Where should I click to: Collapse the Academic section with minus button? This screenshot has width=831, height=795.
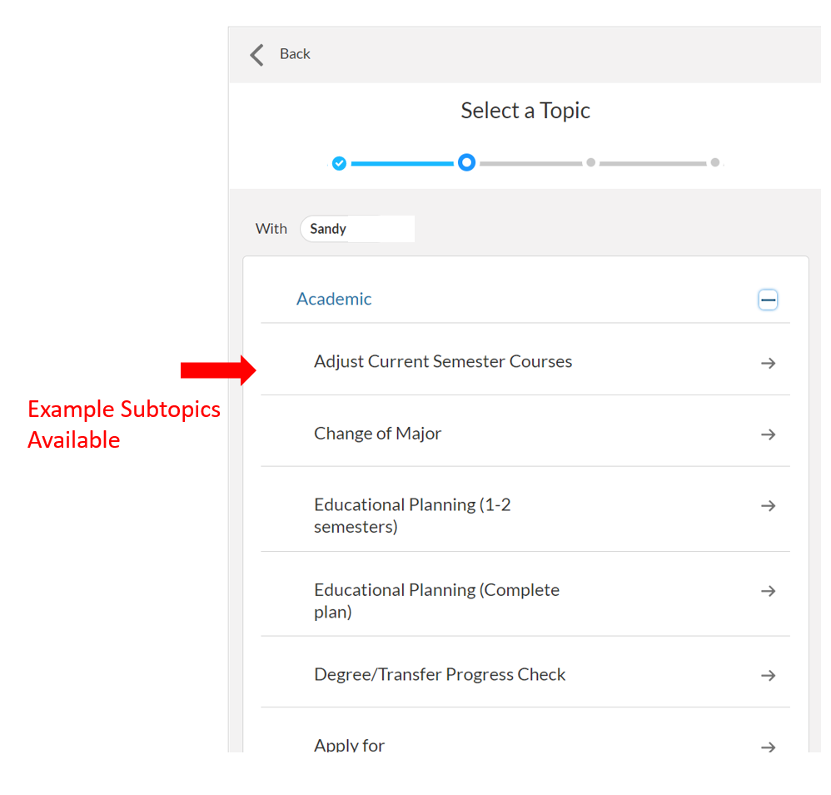click(x=768, y=299)
